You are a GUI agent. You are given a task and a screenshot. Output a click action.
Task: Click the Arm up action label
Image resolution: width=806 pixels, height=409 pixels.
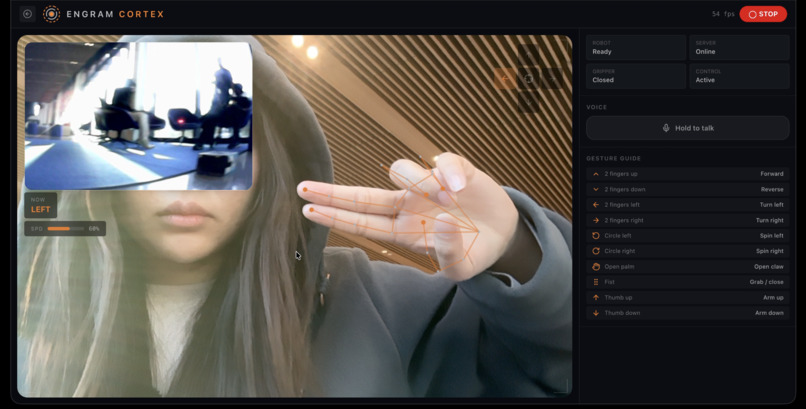click(x=773, y=298)
